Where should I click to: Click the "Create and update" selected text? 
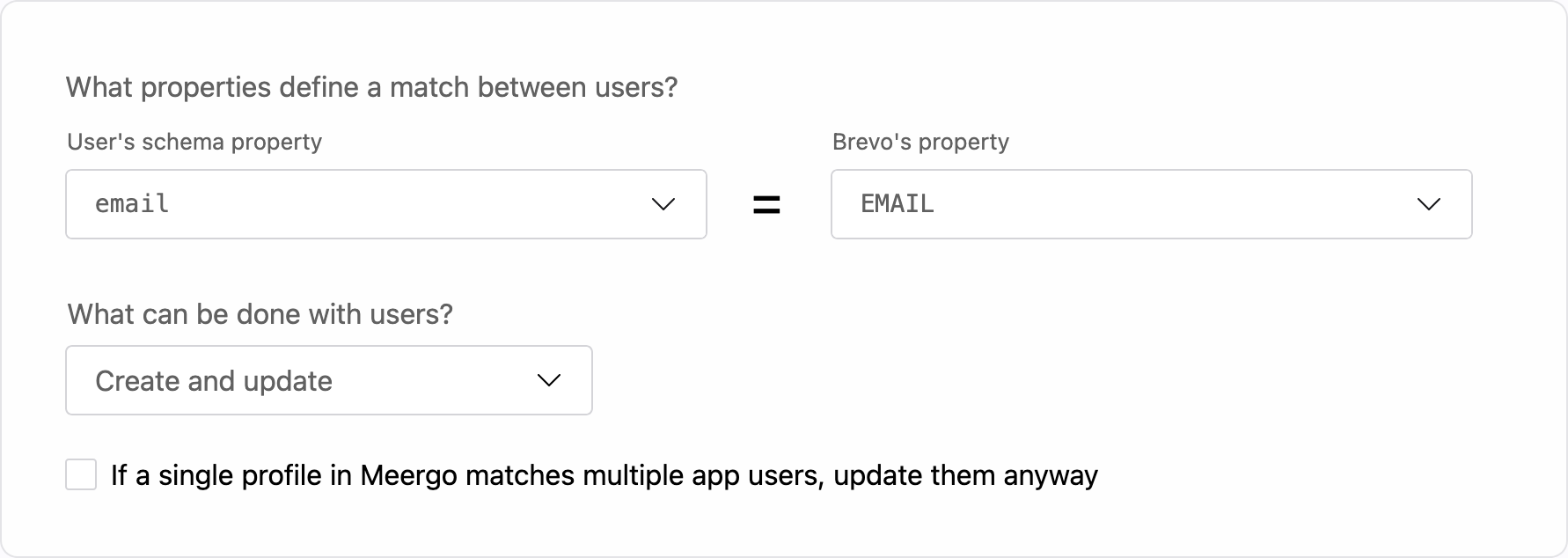[214, 381]
